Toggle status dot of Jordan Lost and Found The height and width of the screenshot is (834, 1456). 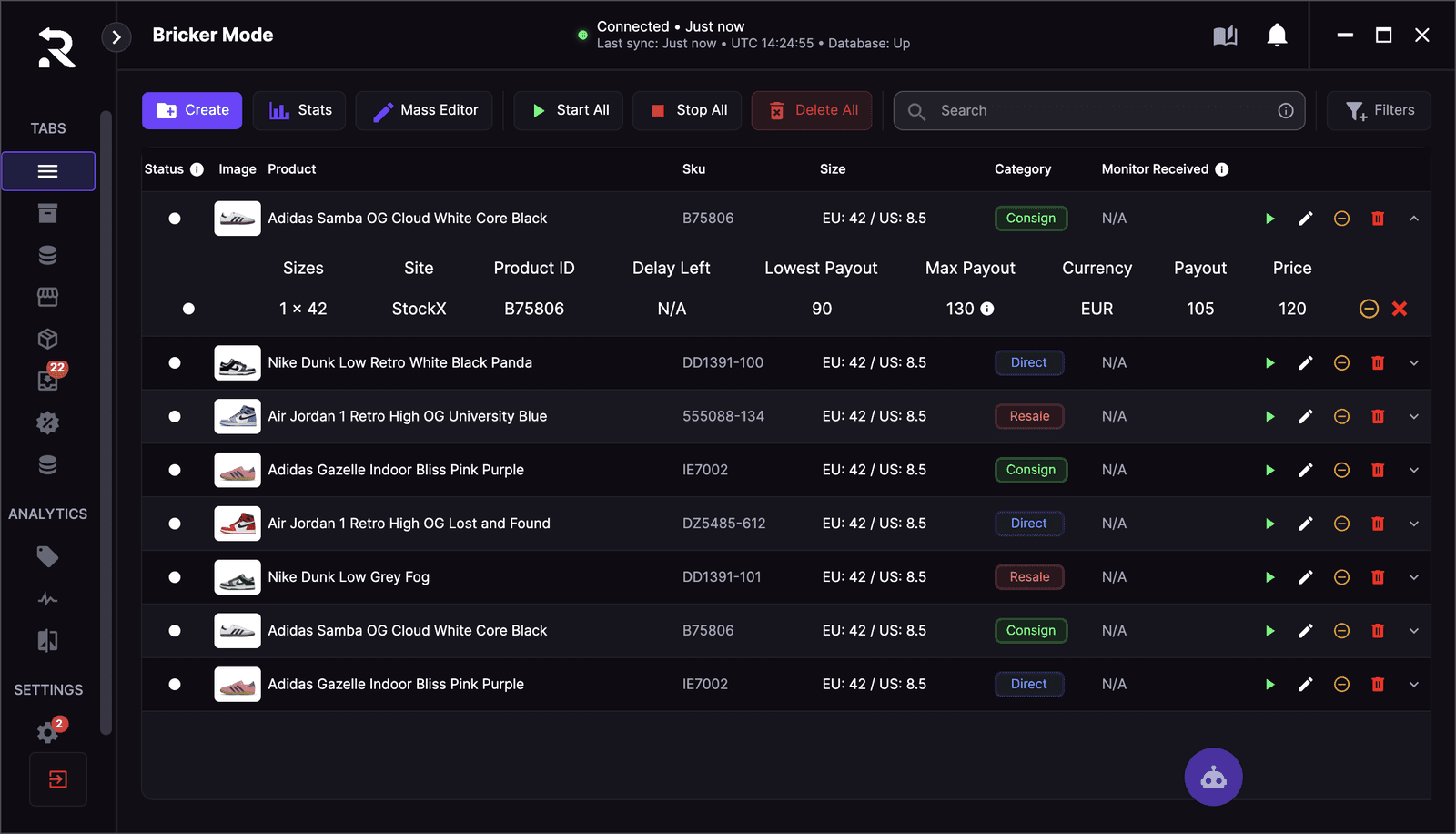[175, 524]
